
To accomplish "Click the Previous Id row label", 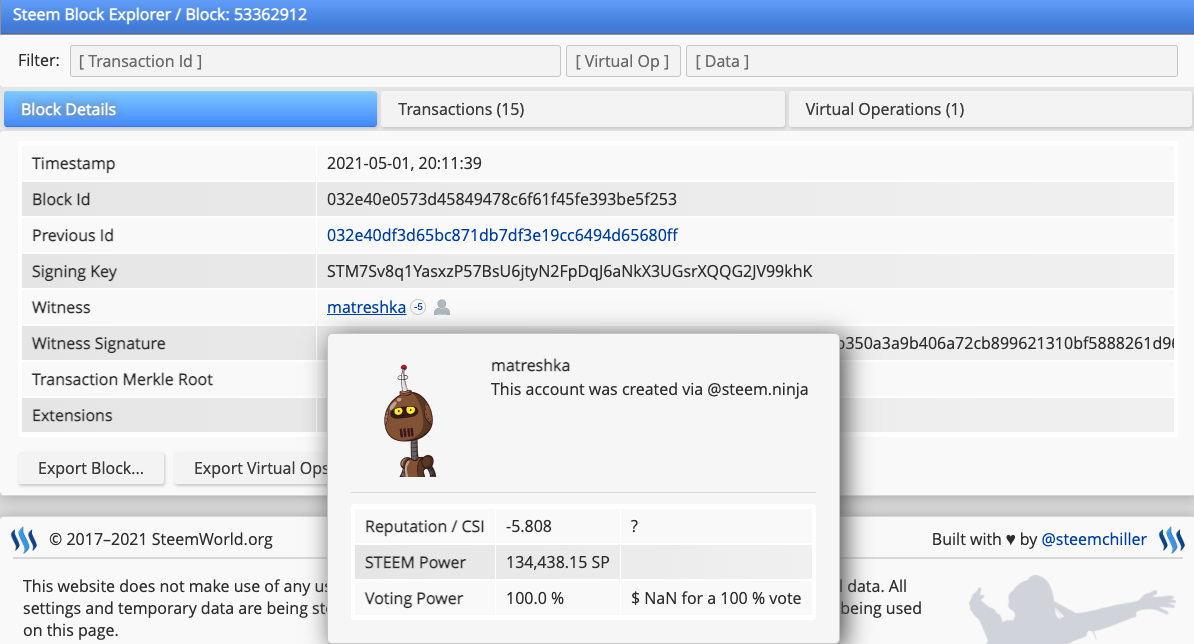I will 72,235.
